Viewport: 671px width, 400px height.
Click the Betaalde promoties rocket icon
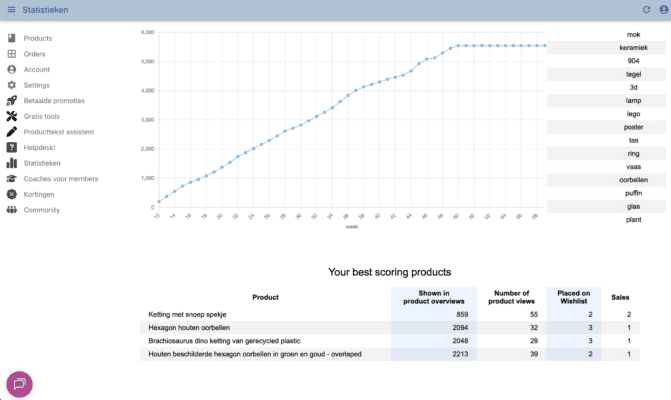(x=12, y=101)
